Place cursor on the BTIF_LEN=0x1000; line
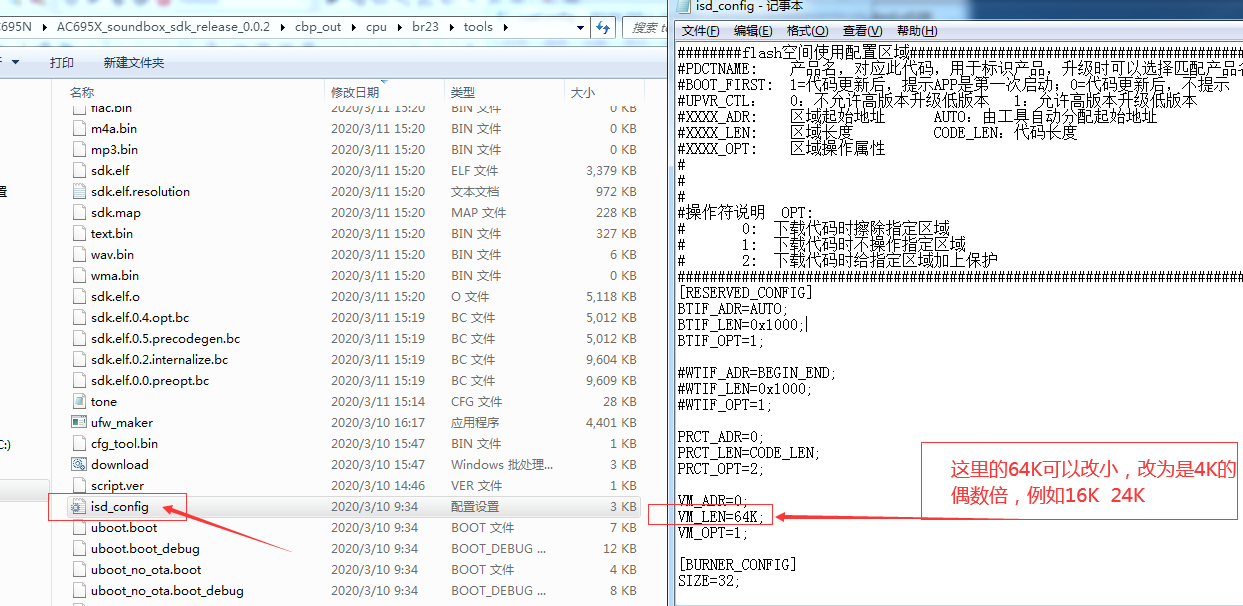This screenshot has width=1243, height=606. [x=741, y=325]
